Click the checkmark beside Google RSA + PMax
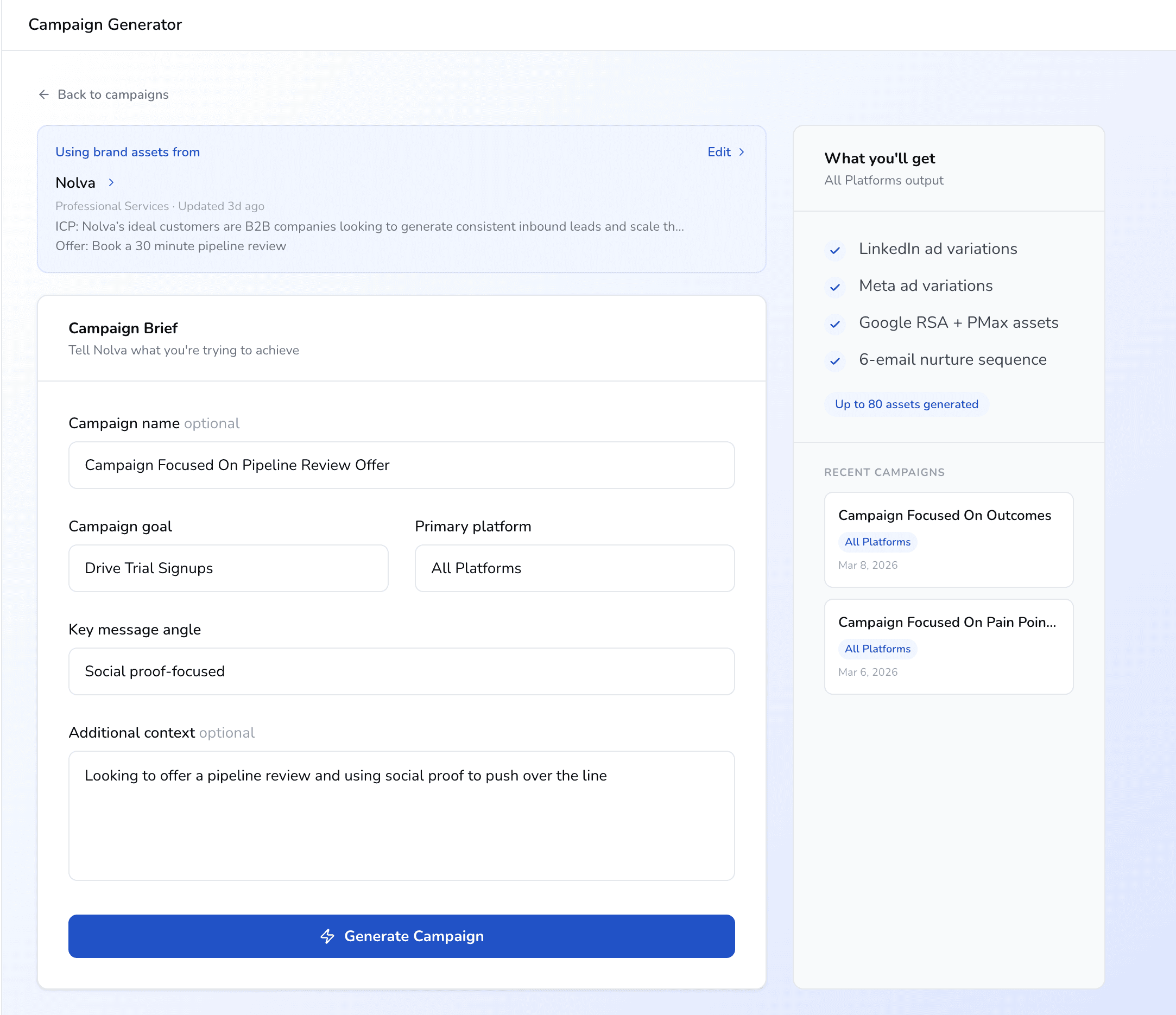 pyautogui.click(x=834, y=324)
